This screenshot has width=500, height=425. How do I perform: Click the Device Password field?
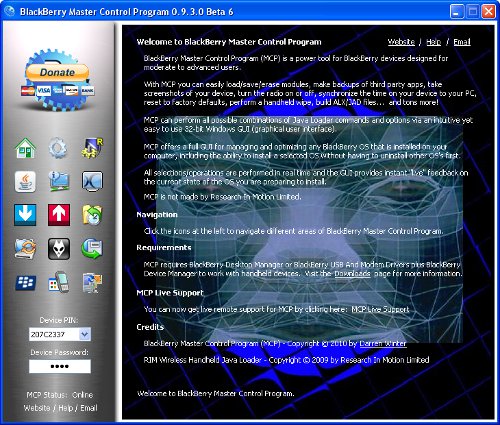coord(60,366)
